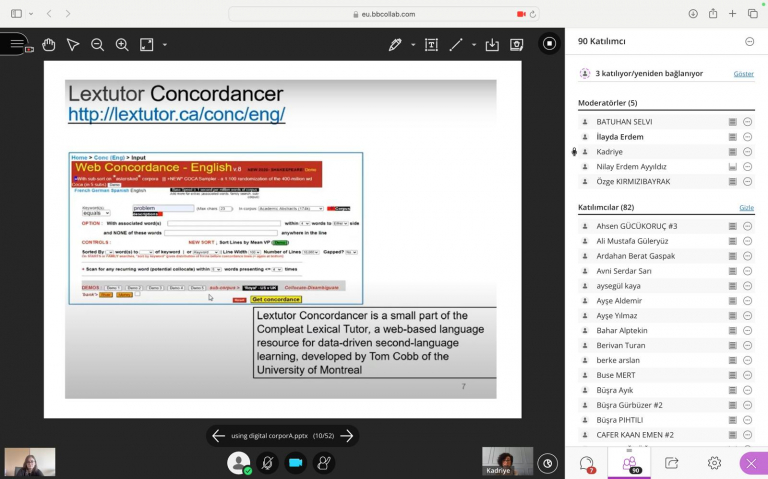768x479 pixels.
Task: Stop sharing content button
Action: point(549,44)
